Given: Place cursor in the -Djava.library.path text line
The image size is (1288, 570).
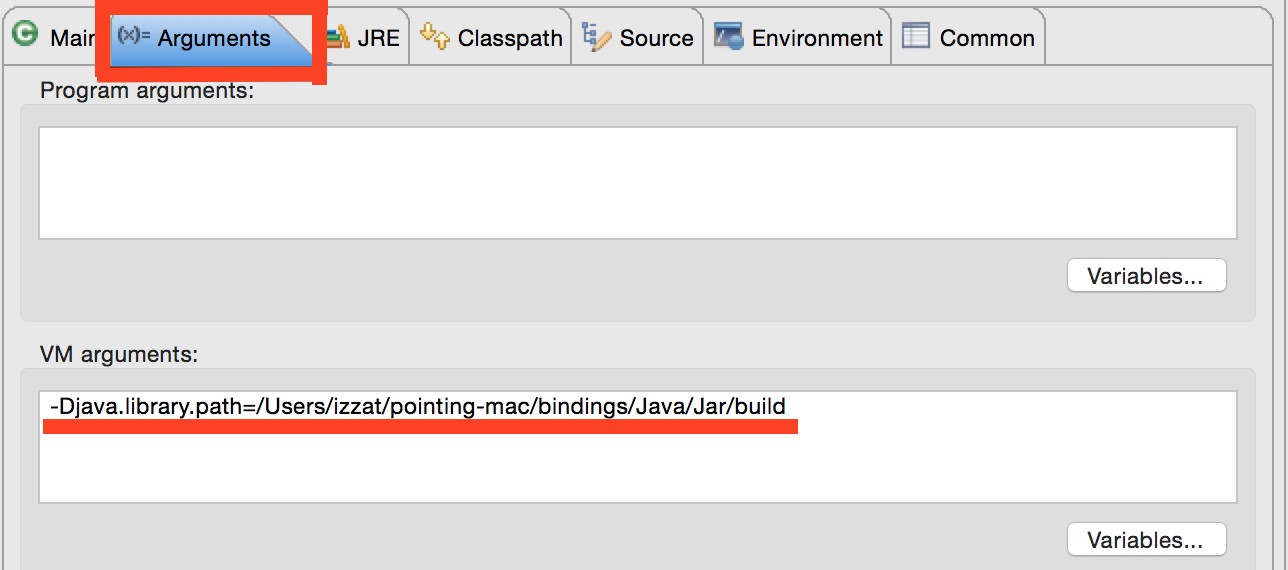Looking at the screenshot, I should pyautogui.click(x=418, y=406).
